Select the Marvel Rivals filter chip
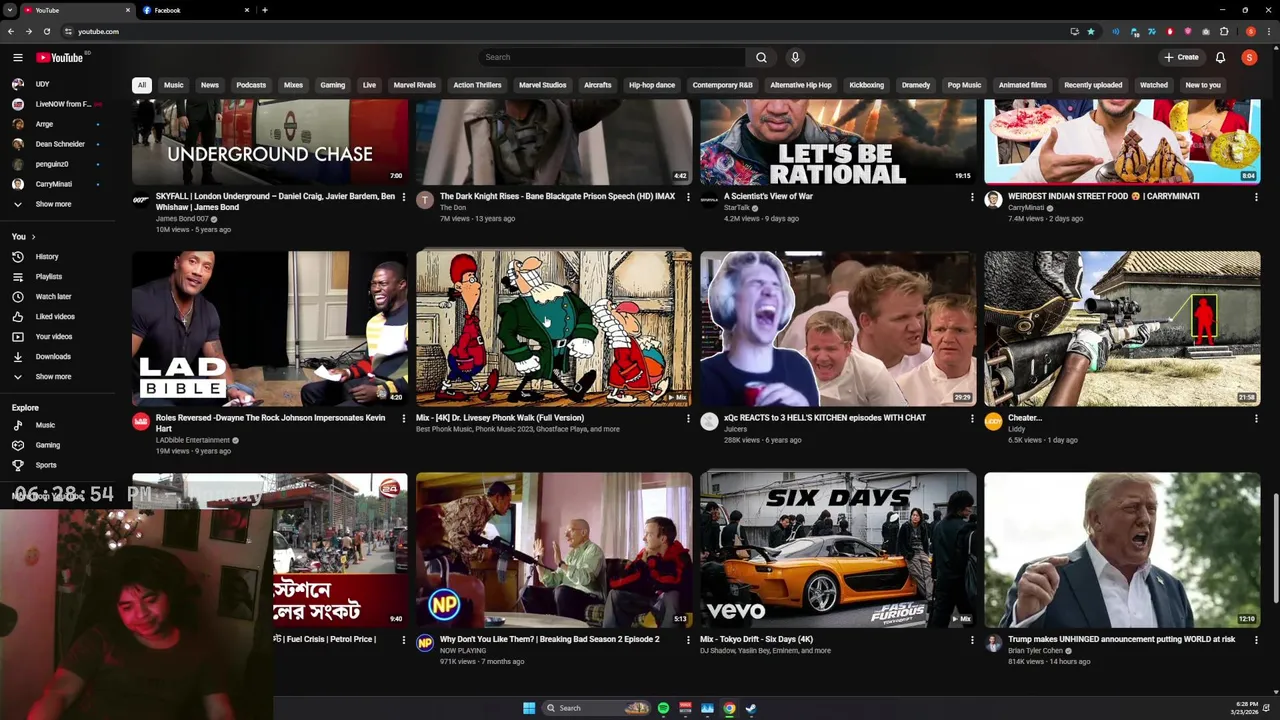Viewport: 1280px width, 720px height. click(414, 85)
